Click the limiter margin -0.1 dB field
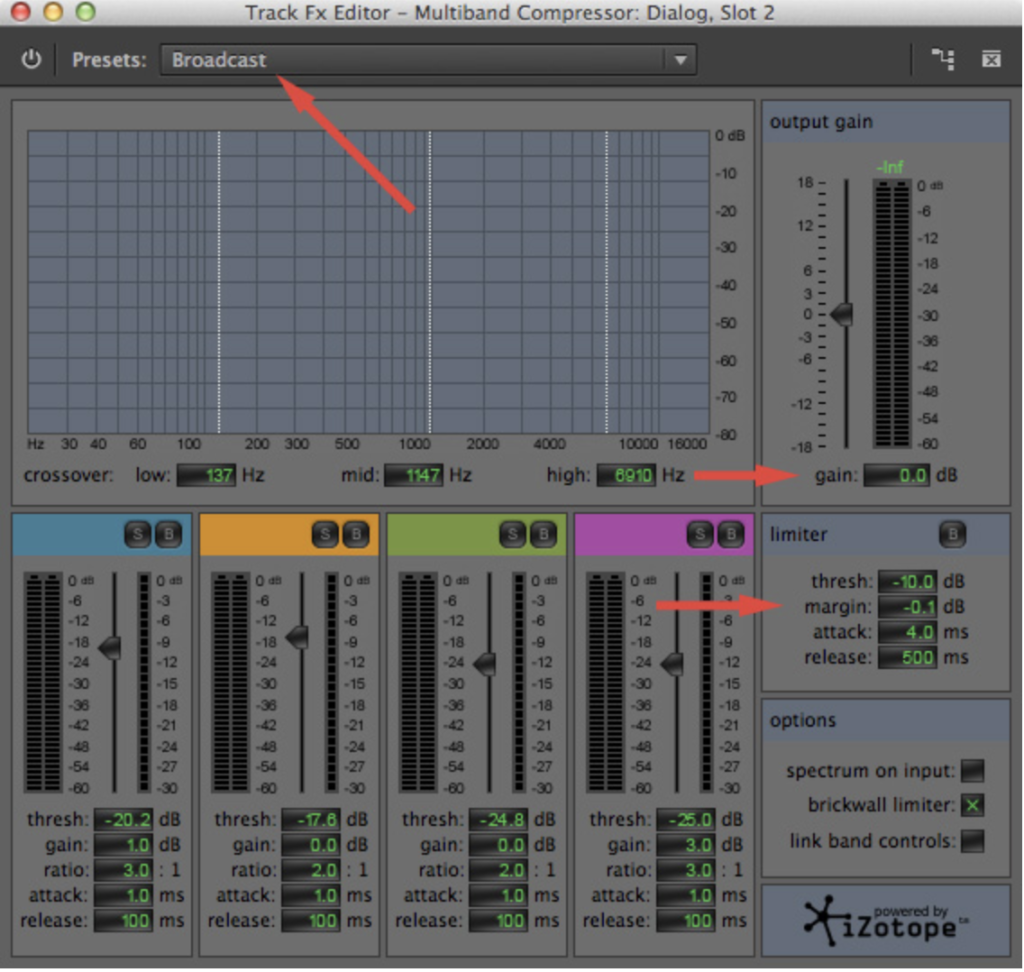The image size is (1024, 972). click(907, 607)
